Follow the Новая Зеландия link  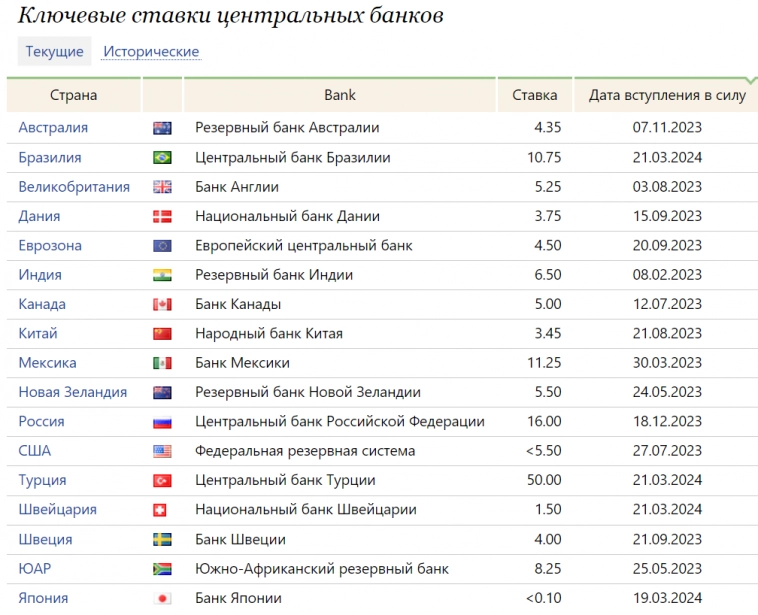[72, 392]
